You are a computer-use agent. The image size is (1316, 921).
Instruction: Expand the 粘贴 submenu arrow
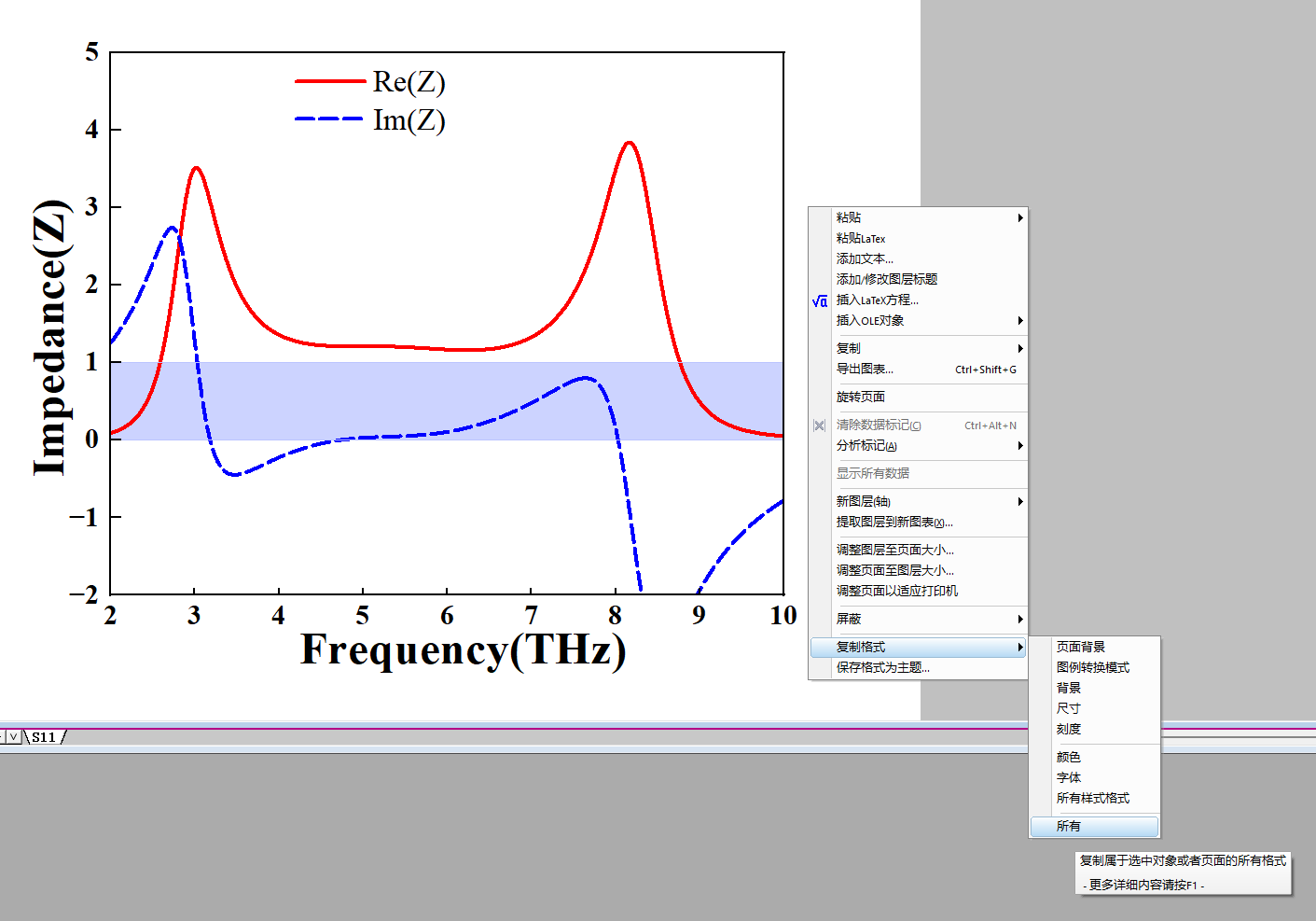coord(1020,217)
